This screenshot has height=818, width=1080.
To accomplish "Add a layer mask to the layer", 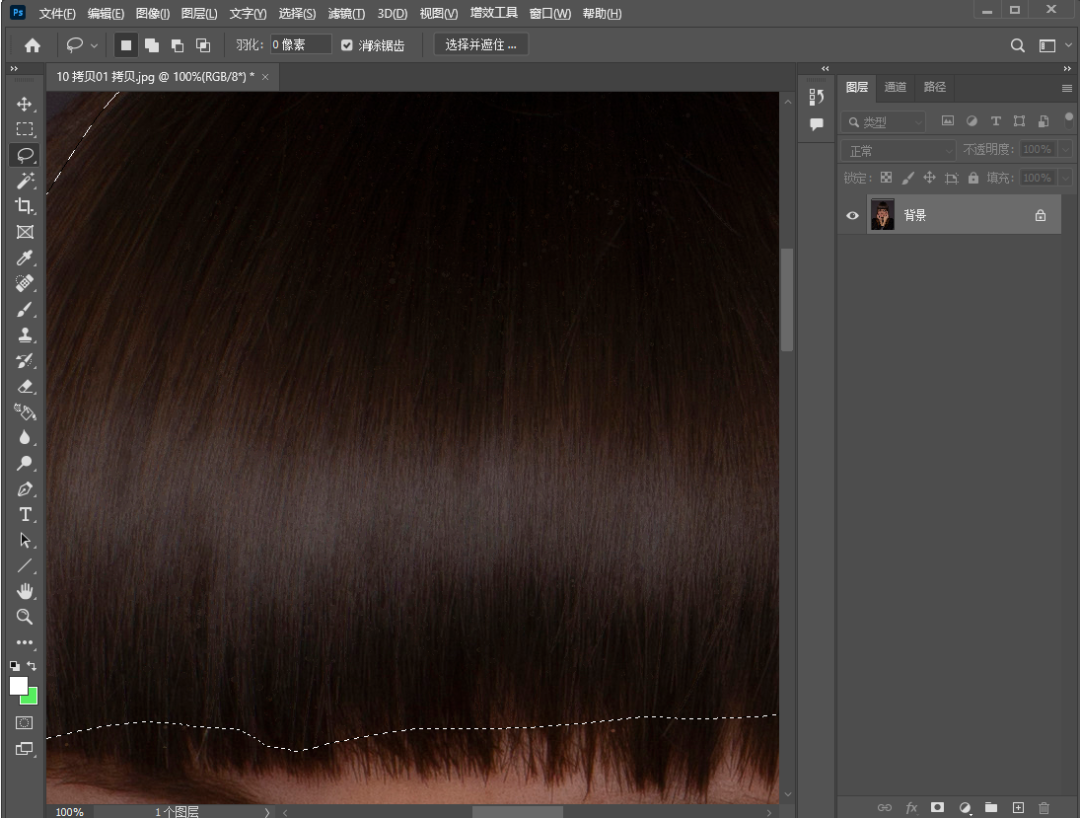I will [x=938, y=807].
